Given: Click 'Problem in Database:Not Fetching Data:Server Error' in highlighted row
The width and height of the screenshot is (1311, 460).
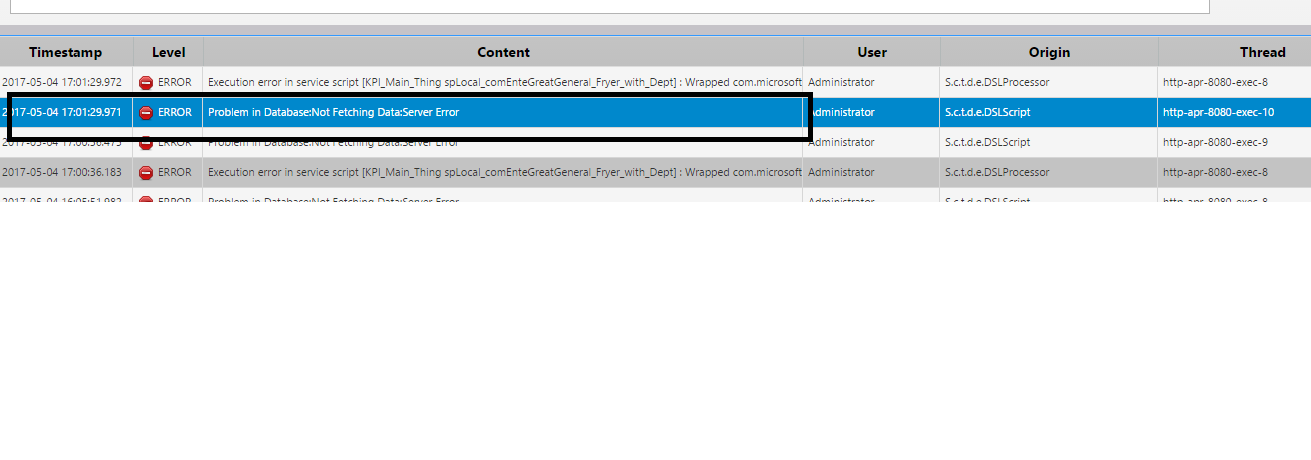Looking at the screenshot, I should point(334,112).
